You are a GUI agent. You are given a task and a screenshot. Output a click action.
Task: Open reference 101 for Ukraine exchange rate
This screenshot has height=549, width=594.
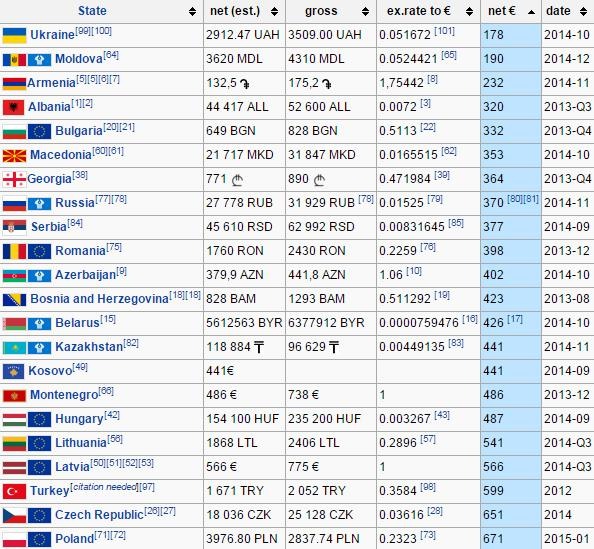click(444, 31)
